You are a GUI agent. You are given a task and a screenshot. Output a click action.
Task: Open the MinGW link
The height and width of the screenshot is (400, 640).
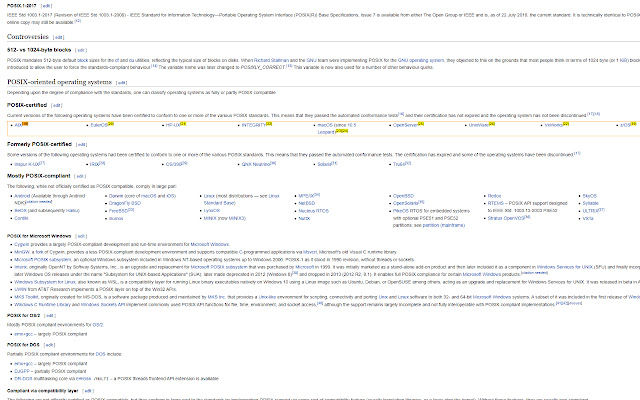(x=22, y=252)
